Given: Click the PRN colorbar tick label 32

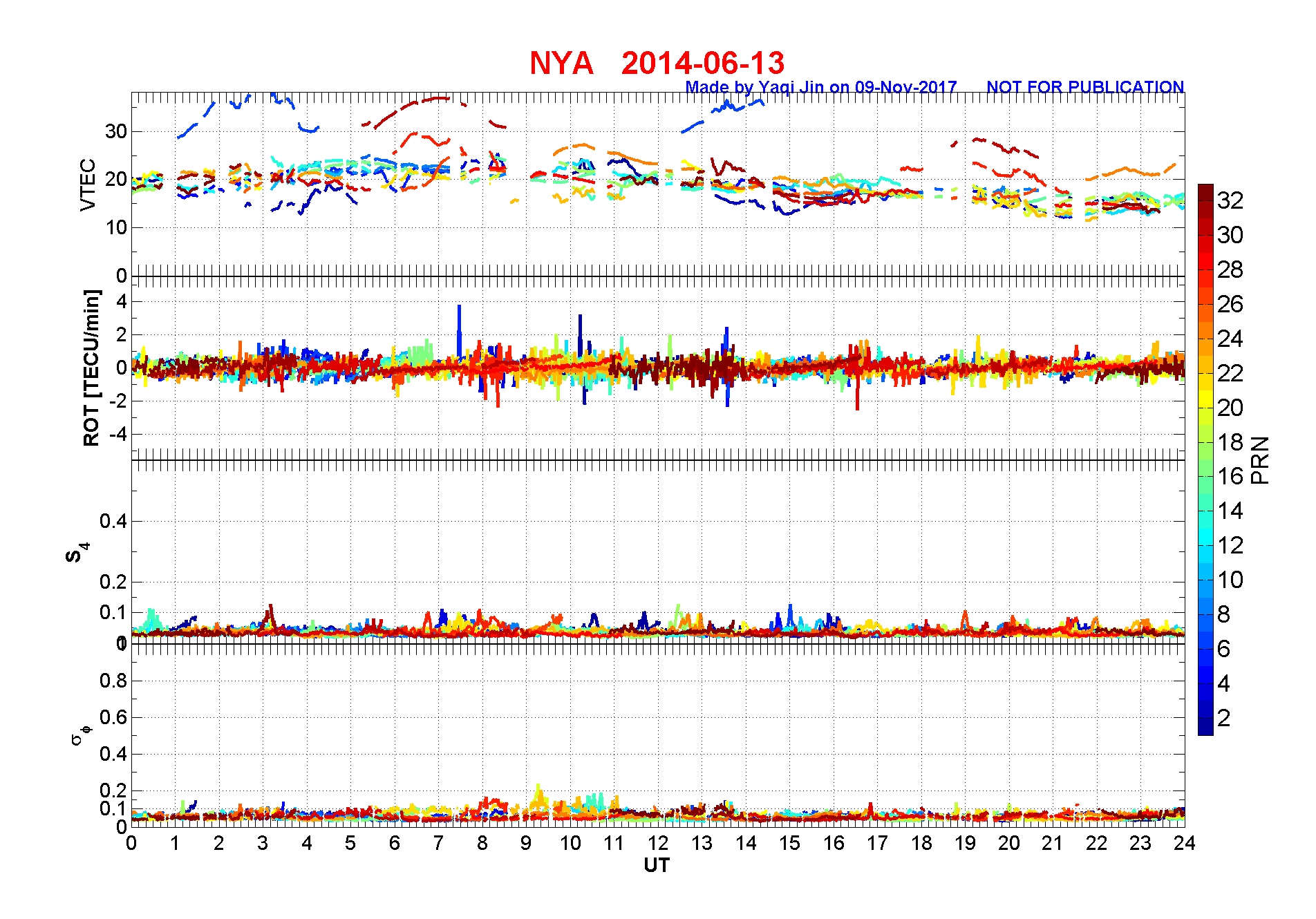Looking at the screenshot, I should click(x=1230, y=200).
